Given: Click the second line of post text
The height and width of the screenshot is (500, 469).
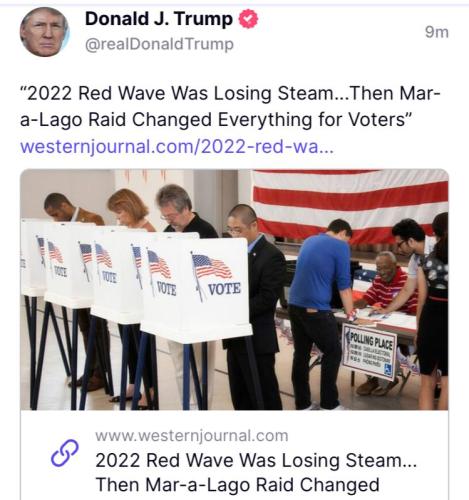Looking at the screenshot, I should point(216,120).
